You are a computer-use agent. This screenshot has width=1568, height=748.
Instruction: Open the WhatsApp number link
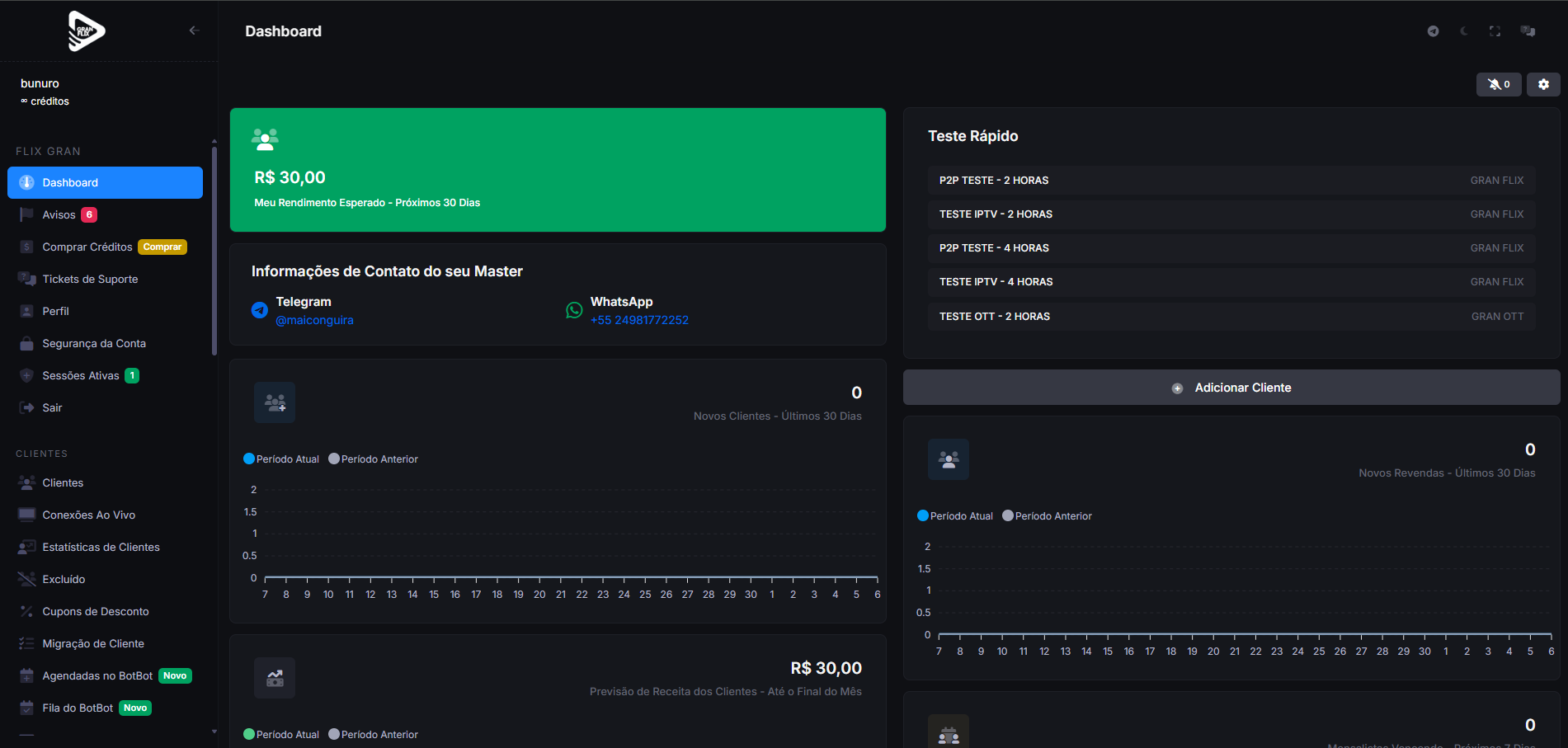[x=639, y=320]
